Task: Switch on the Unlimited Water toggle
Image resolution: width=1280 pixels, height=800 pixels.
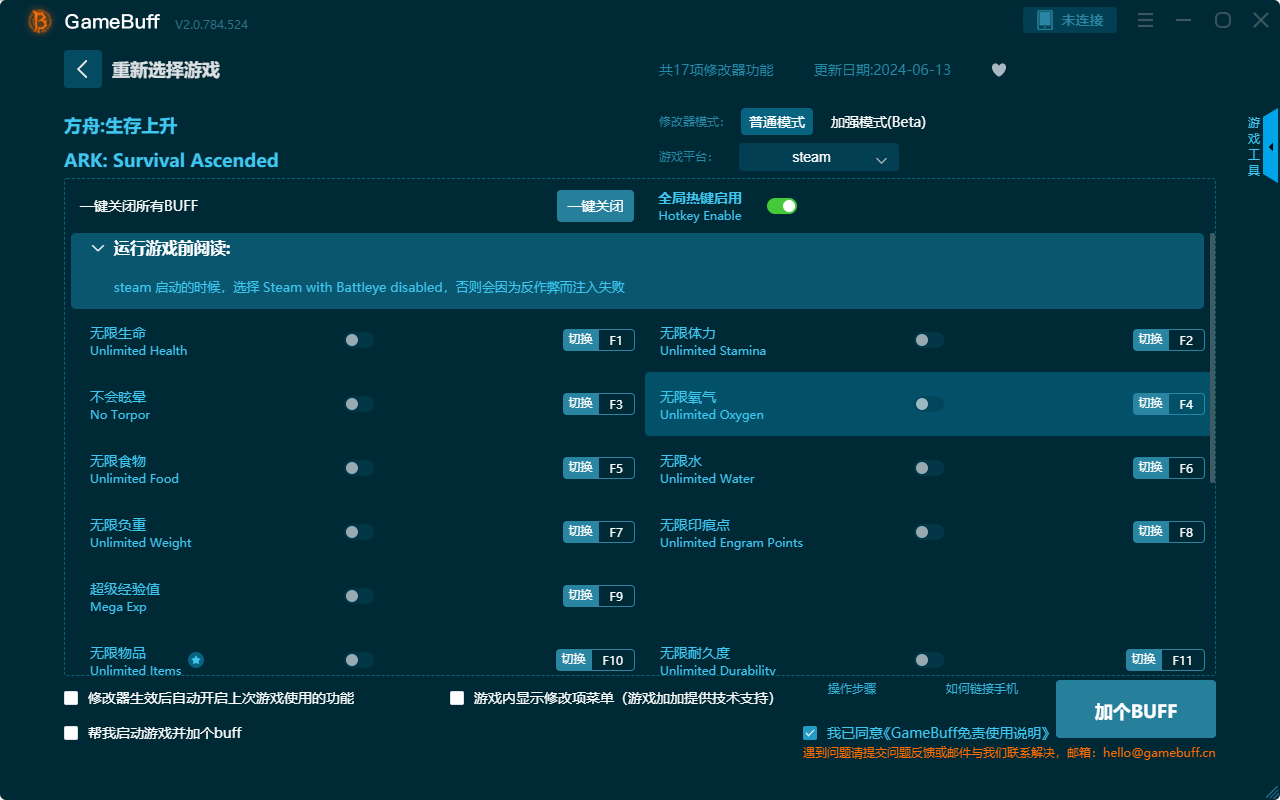Action: coord(929,468)
